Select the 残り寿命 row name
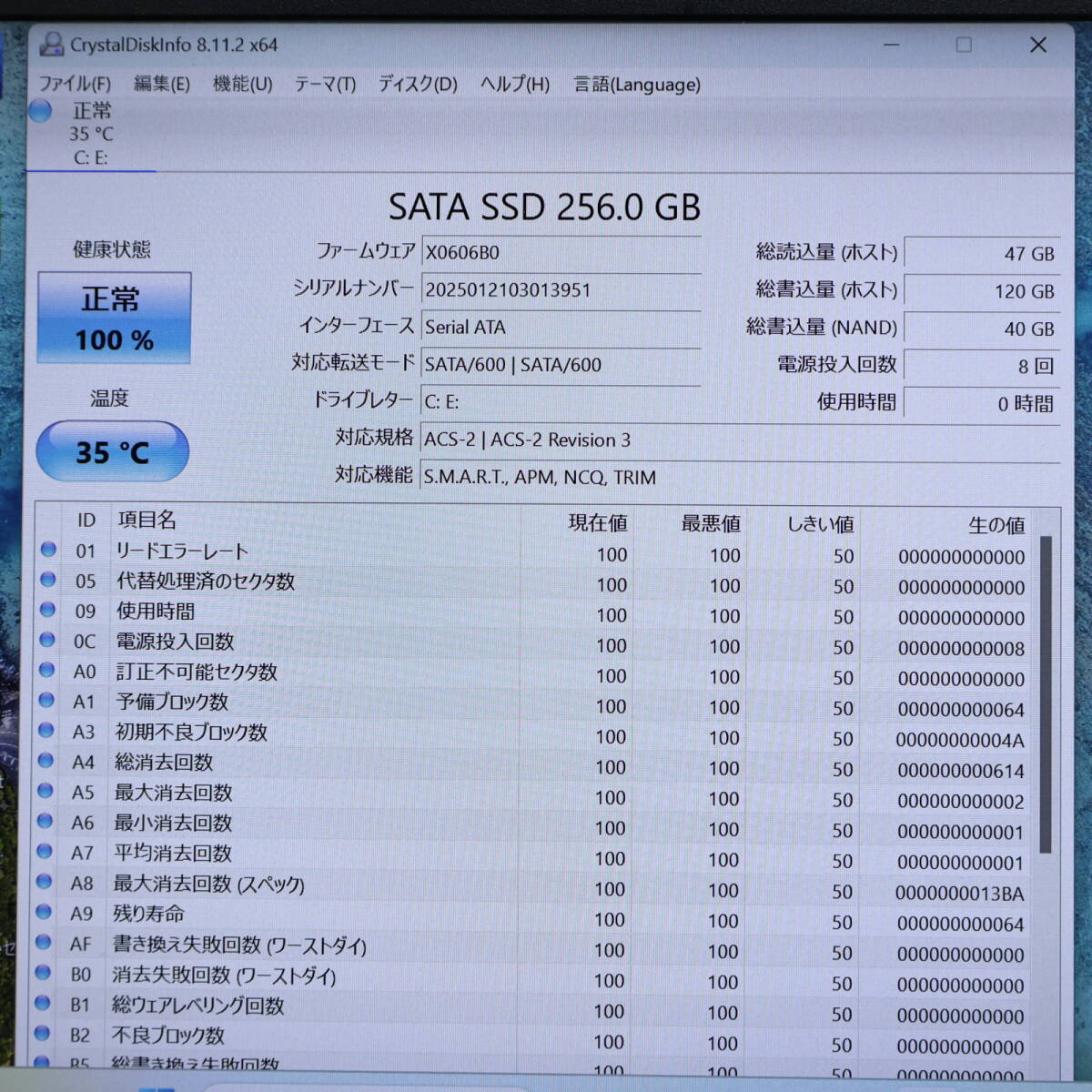 pyautogui.click(x=148, y=914)
